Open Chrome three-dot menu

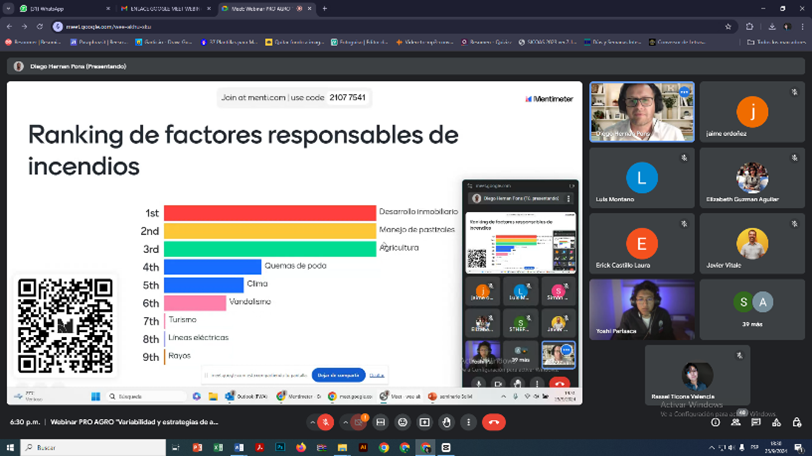tap(802, 26)
